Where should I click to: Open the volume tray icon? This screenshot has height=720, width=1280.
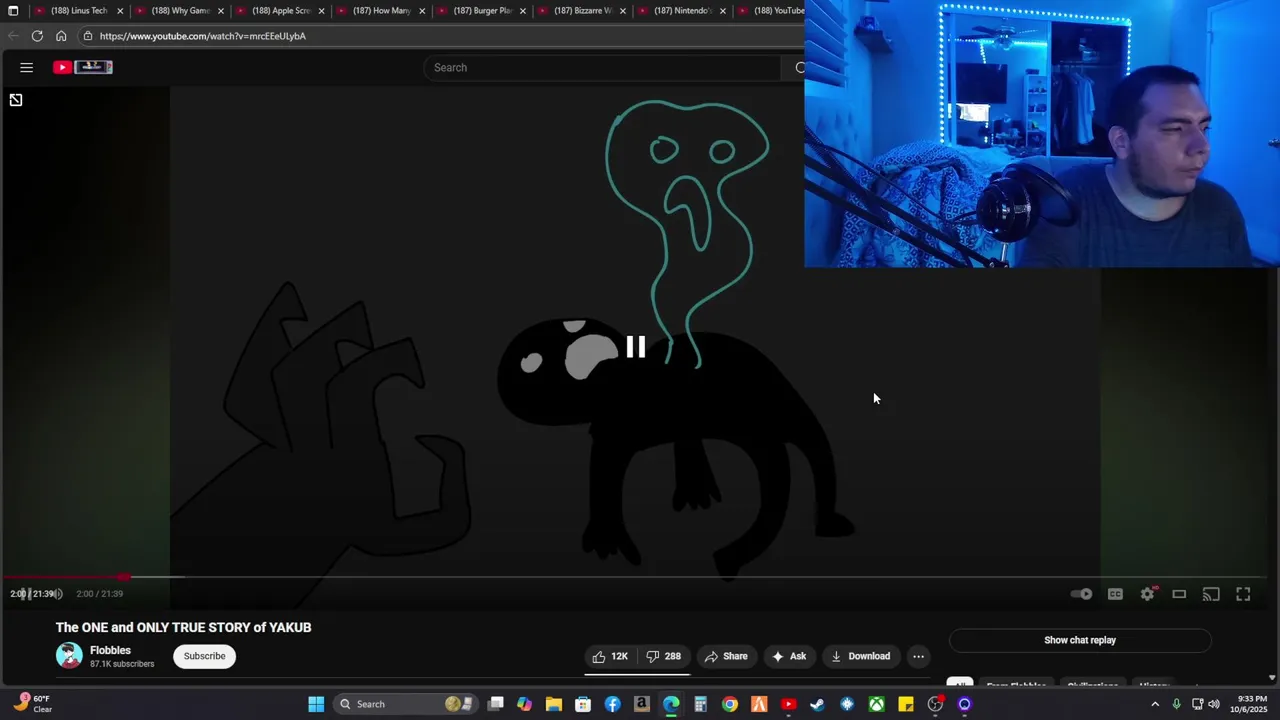pos(1214,704)
